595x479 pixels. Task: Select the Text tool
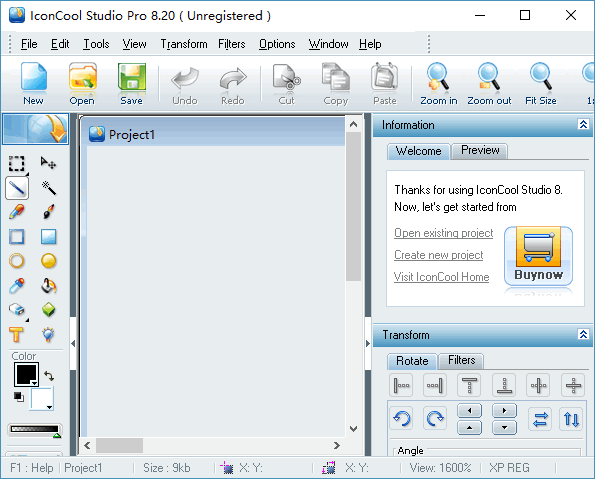(17, 334)
